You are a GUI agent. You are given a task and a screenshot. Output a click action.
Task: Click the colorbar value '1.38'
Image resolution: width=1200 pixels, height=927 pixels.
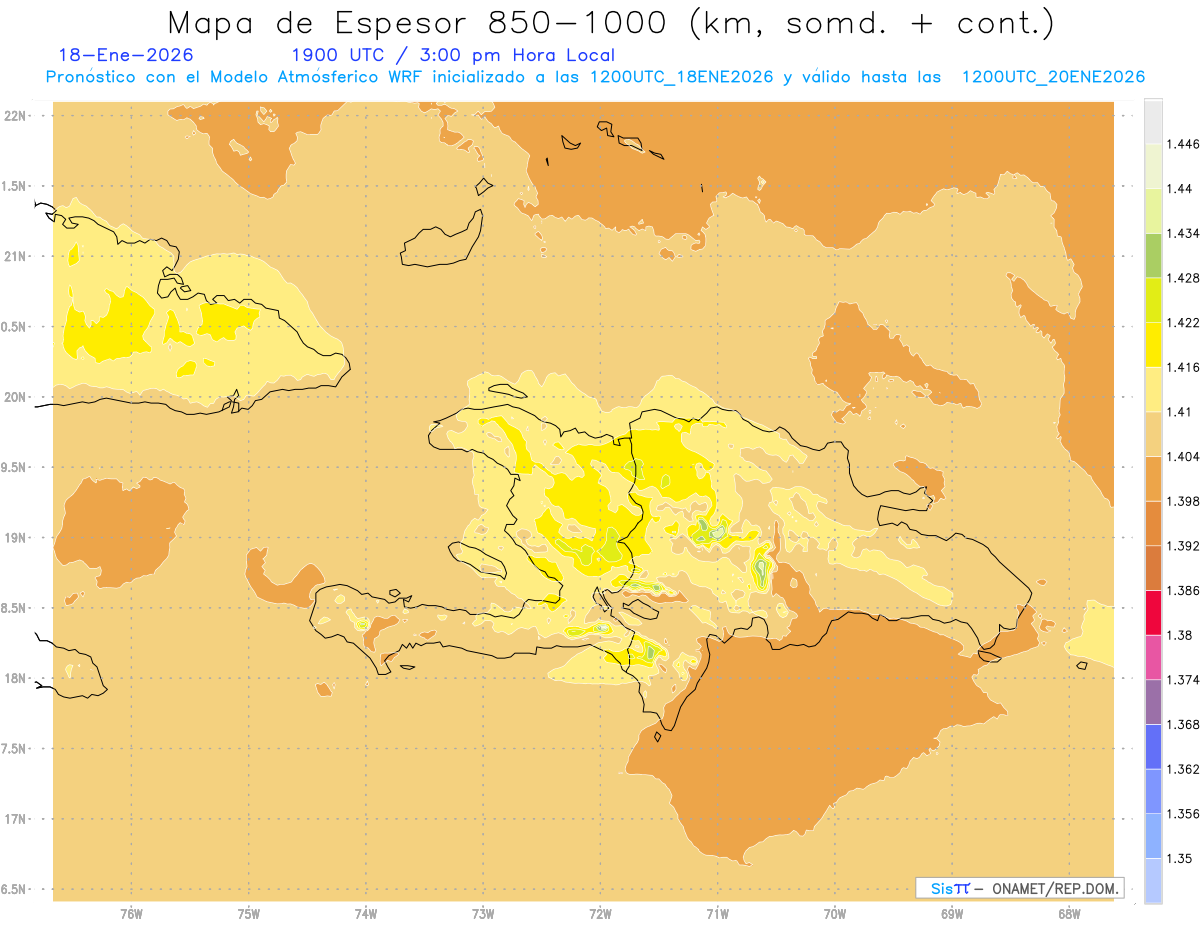tap(1179, 635)
